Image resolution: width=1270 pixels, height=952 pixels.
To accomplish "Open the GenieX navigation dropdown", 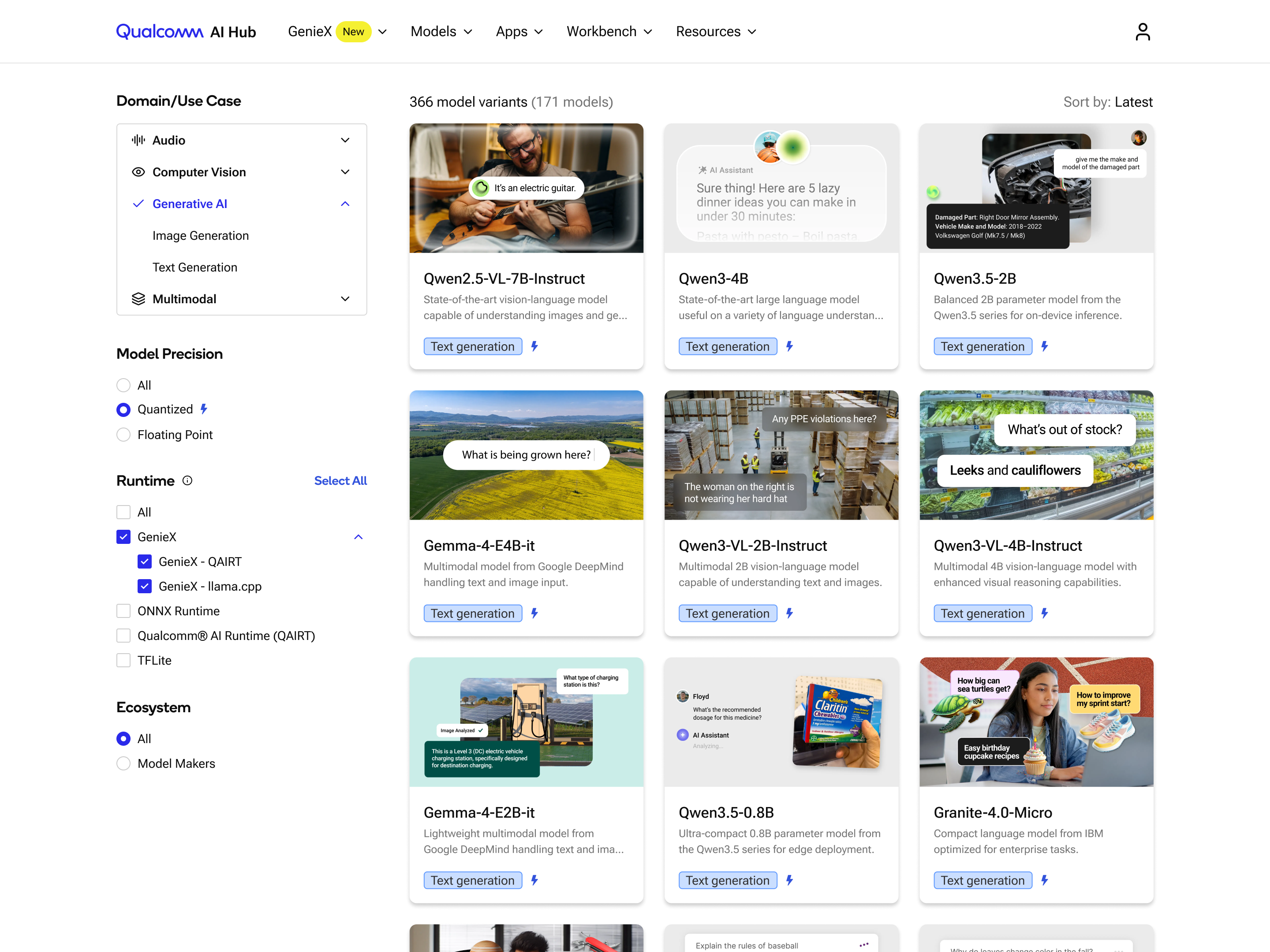I will tap(337, 32).
